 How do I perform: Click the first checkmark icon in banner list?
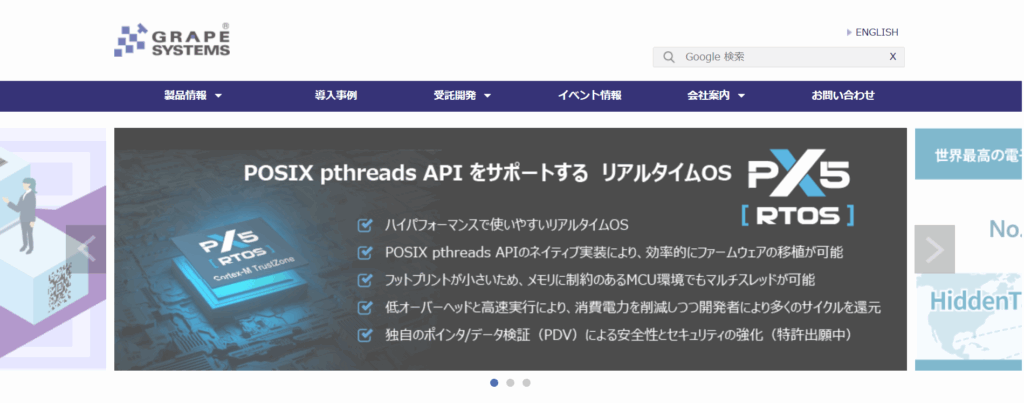[365, 224]
